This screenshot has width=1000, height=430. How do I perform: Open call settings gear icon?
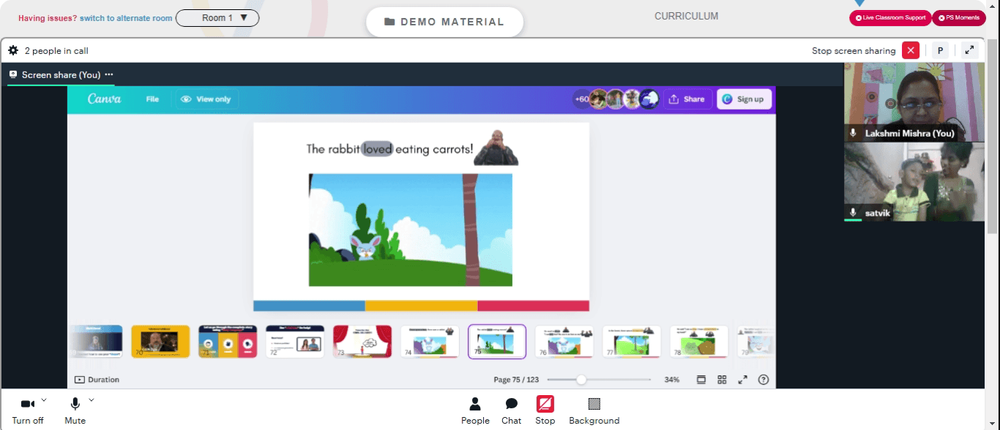click(13, 50)
